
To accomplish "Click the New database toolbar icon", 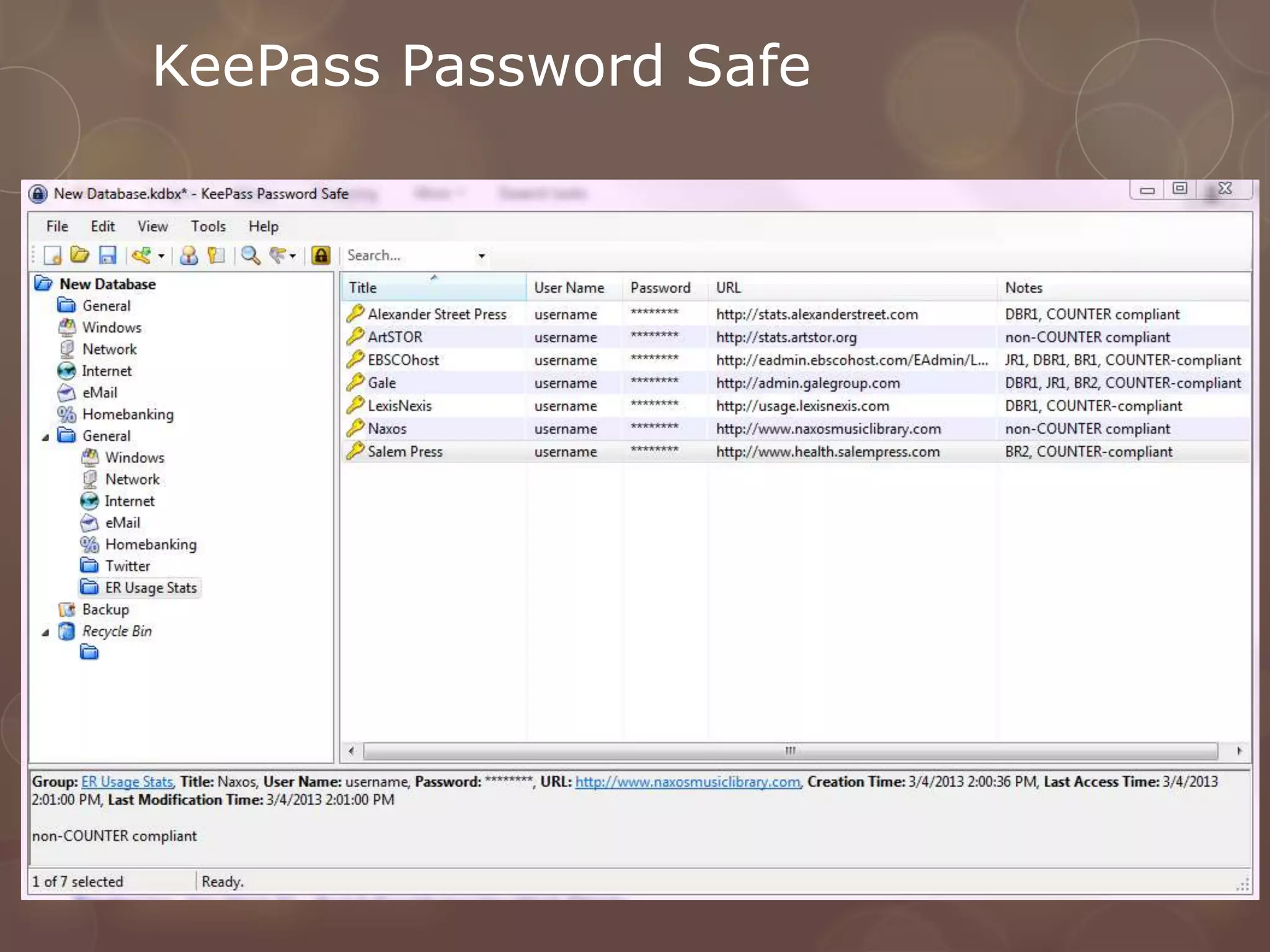I will pyautogui.click(x=53, y=255).
